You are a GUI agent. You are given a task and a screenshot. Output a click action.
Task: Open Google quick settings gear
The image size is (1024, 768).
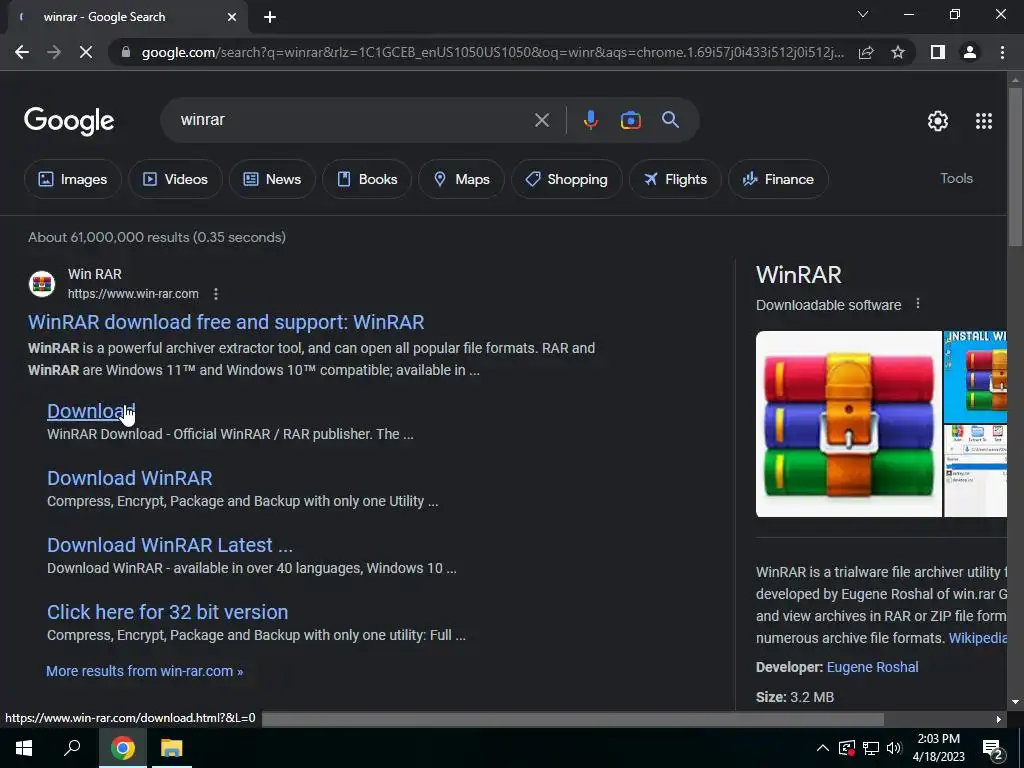(x=938, y=121)
